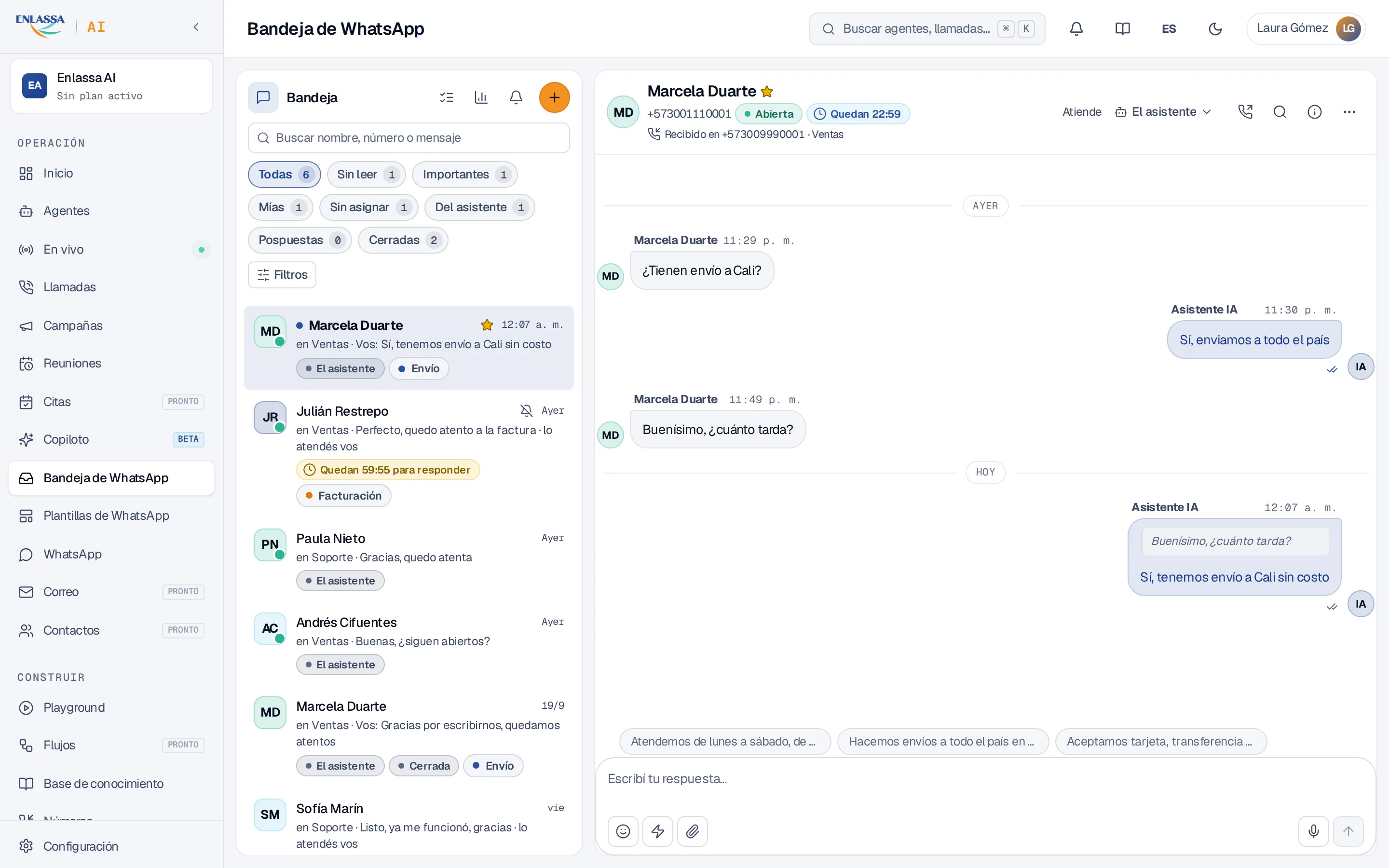
Task: Open WhatsApp in sidebar
Action: [x=111, y=554]
